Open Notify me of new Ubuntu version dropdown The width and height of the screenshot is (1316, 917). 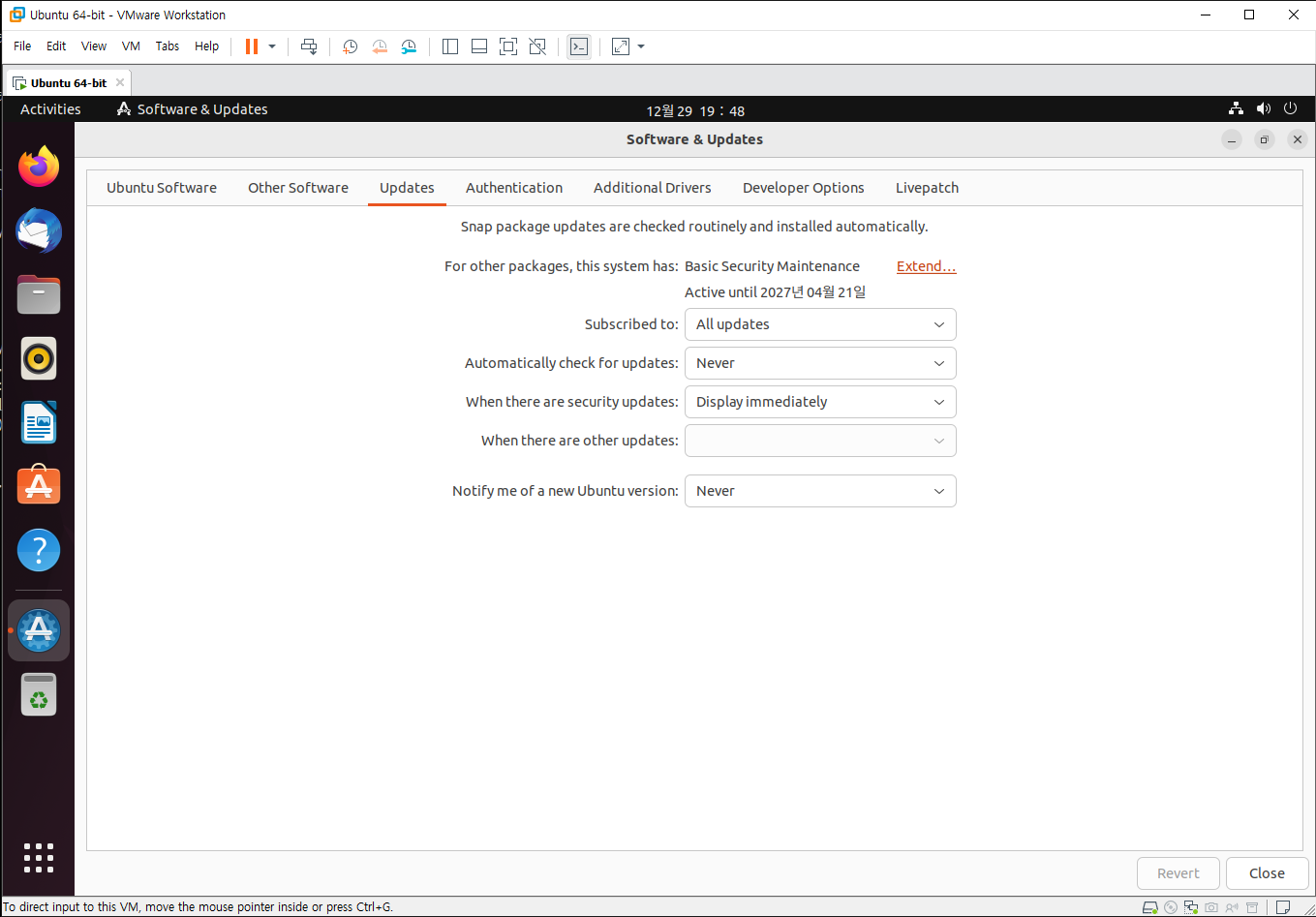coord(820,491)
